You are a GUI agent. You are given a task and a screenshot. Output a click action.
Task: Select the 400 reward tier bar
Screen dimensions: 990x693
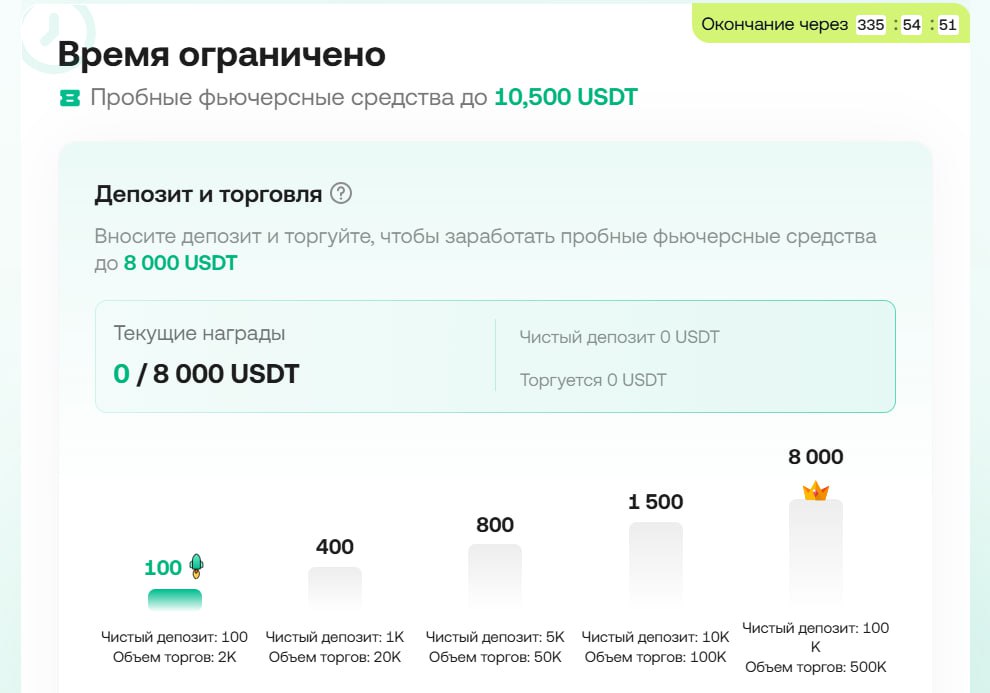coord(335,588)
